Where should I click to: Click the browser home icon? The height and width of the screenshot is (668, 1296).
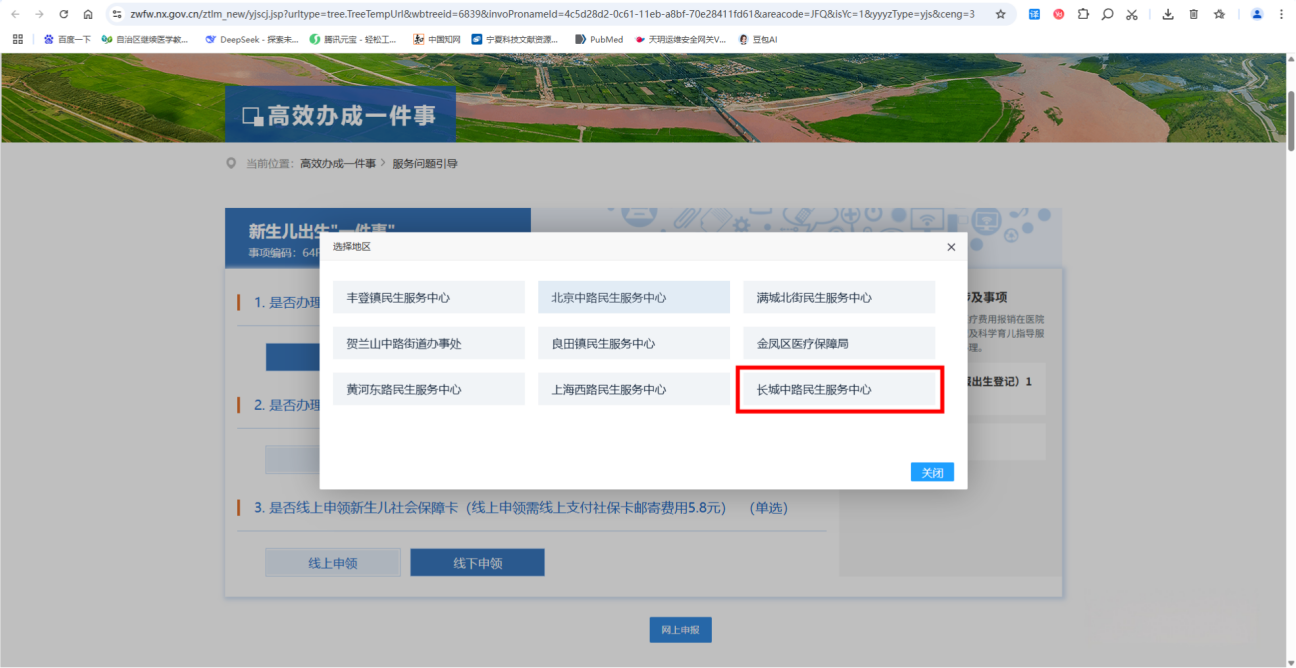click(x=88, y=14)
